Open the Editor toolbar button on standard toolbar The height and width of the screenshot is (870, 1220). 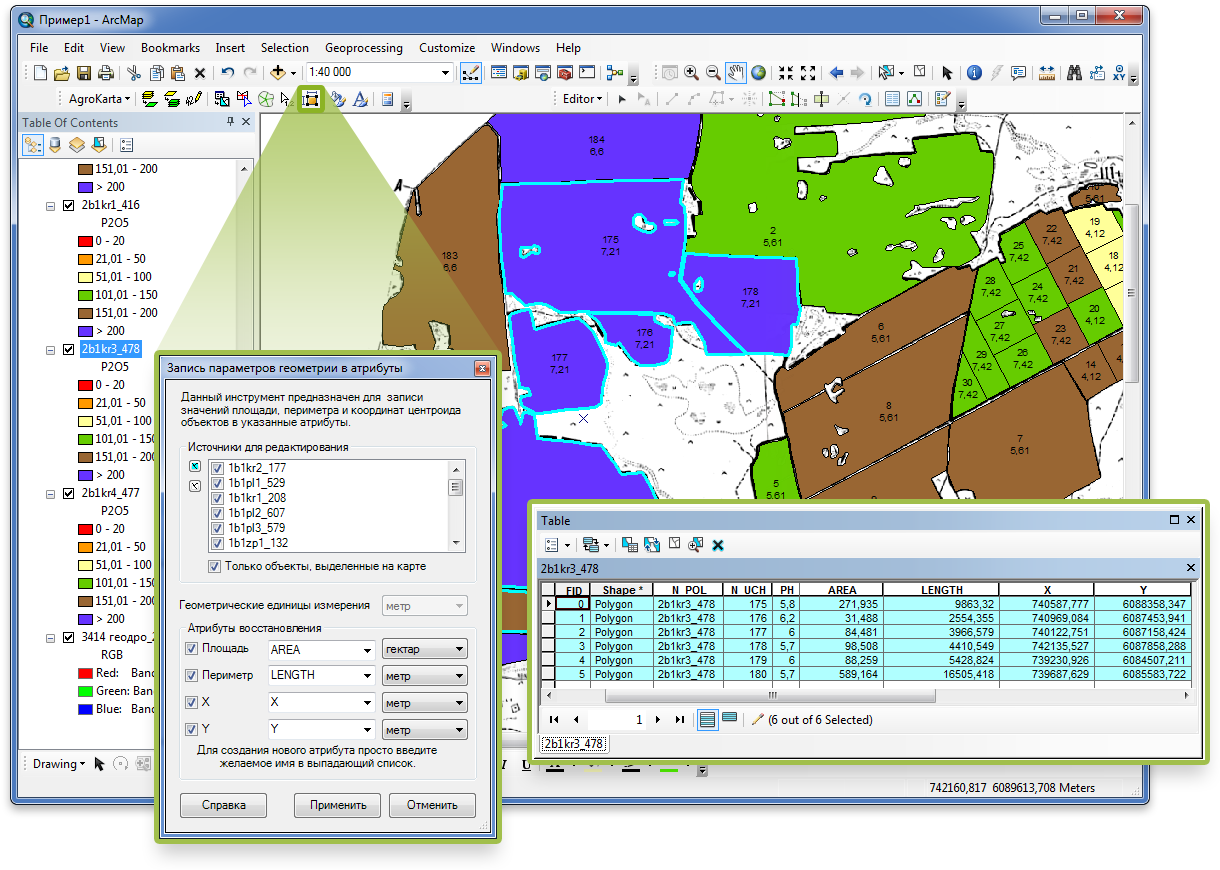[470, 73]
